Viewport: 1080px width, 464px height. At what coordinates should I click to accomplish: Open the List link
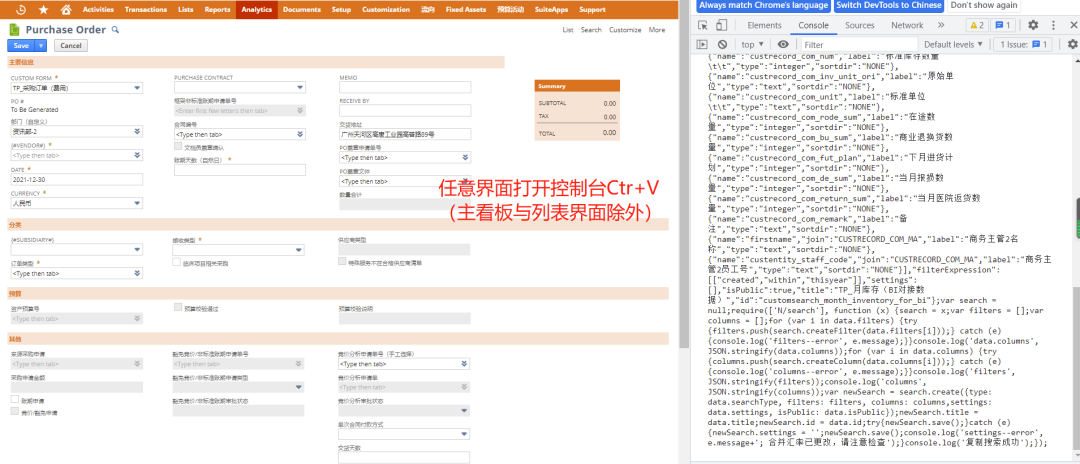click(x=568, y=30)
